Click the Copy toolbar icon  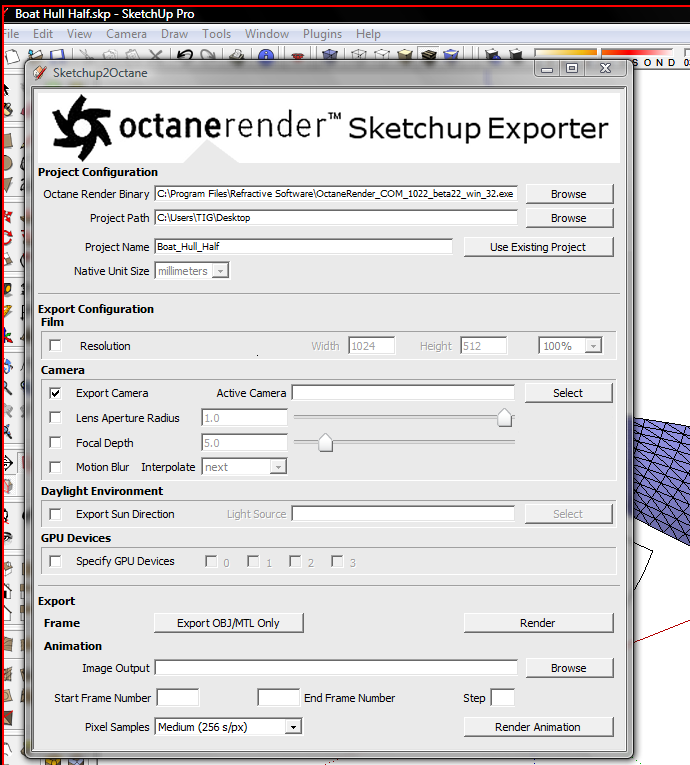tap(110, 55)
